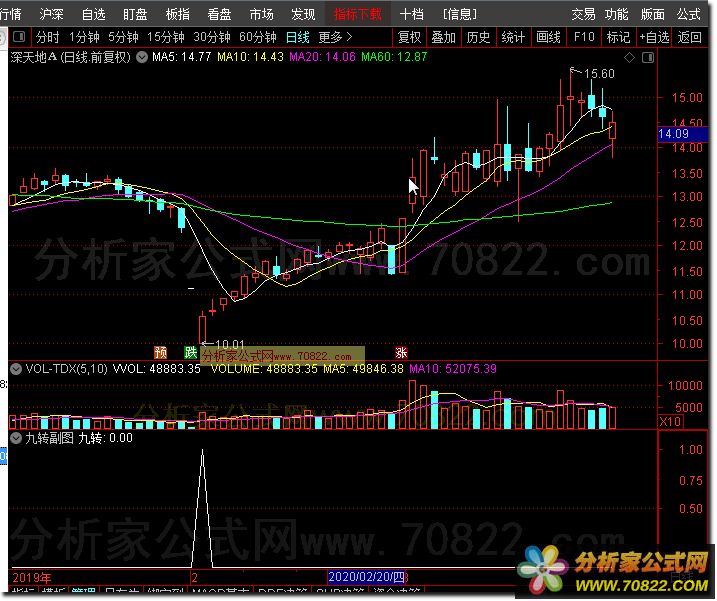
Task: Switch to the 日线 daily chart tab
Action: coord(297,37)
